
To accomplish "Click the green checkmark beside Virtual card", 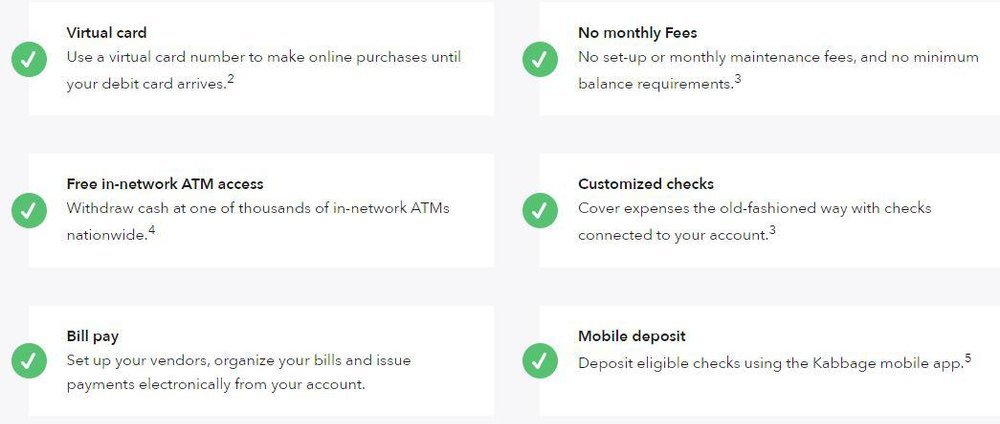I will click(x=29, y=58).
